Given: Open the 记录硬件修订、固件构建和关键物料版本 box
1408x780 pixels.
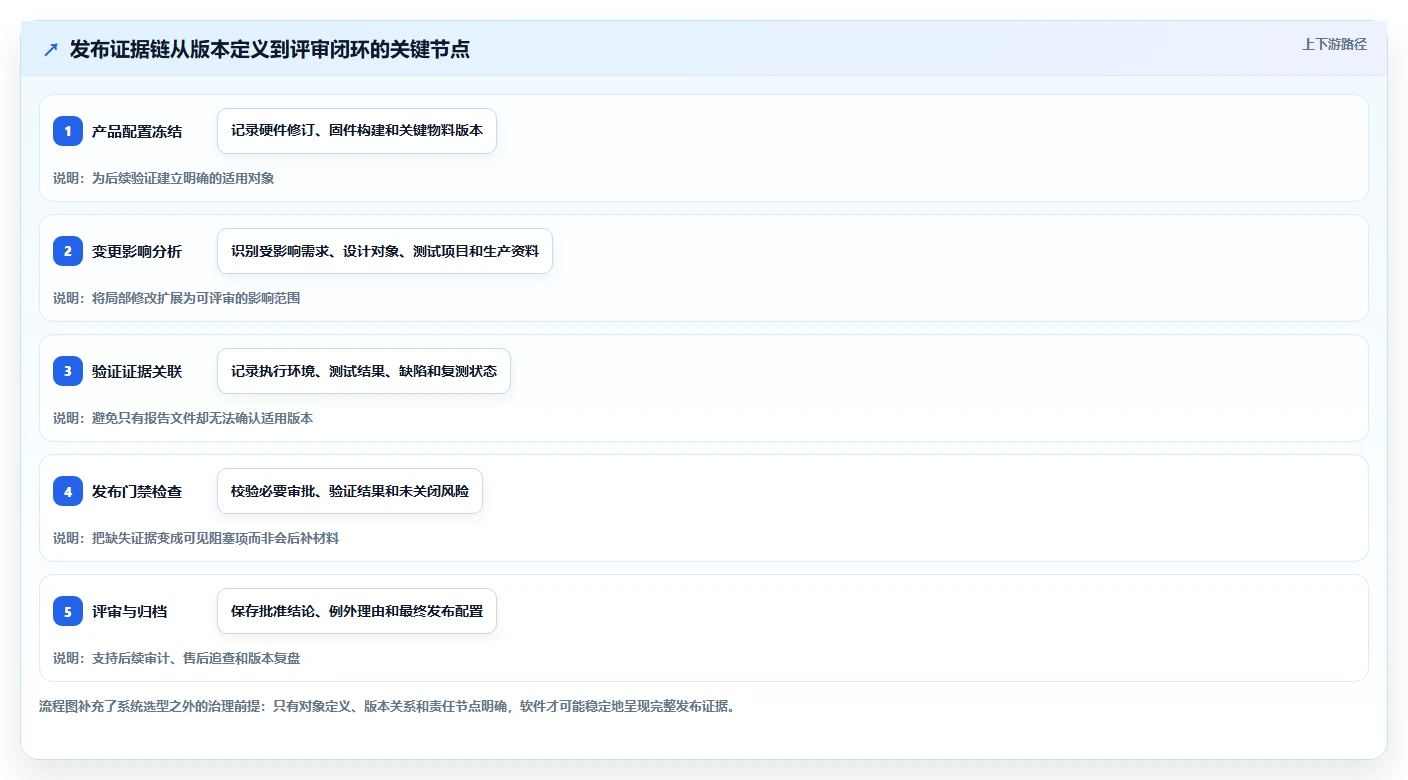Looking at the screenshot, I should click(357, 131).
